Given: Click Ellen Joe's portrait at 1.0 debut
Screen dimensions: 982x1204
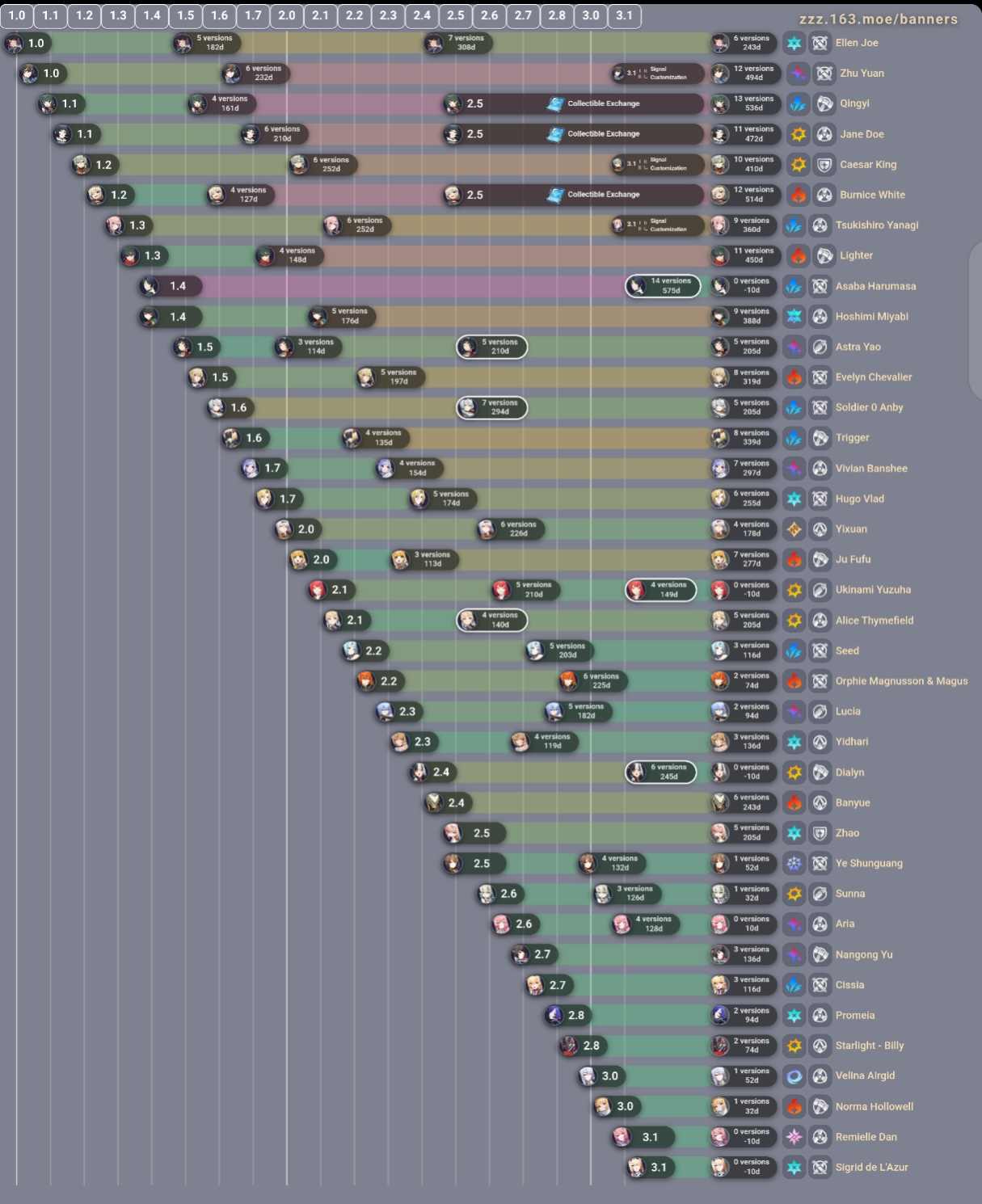Looking at the screenshot, I should tap(14, 43).
